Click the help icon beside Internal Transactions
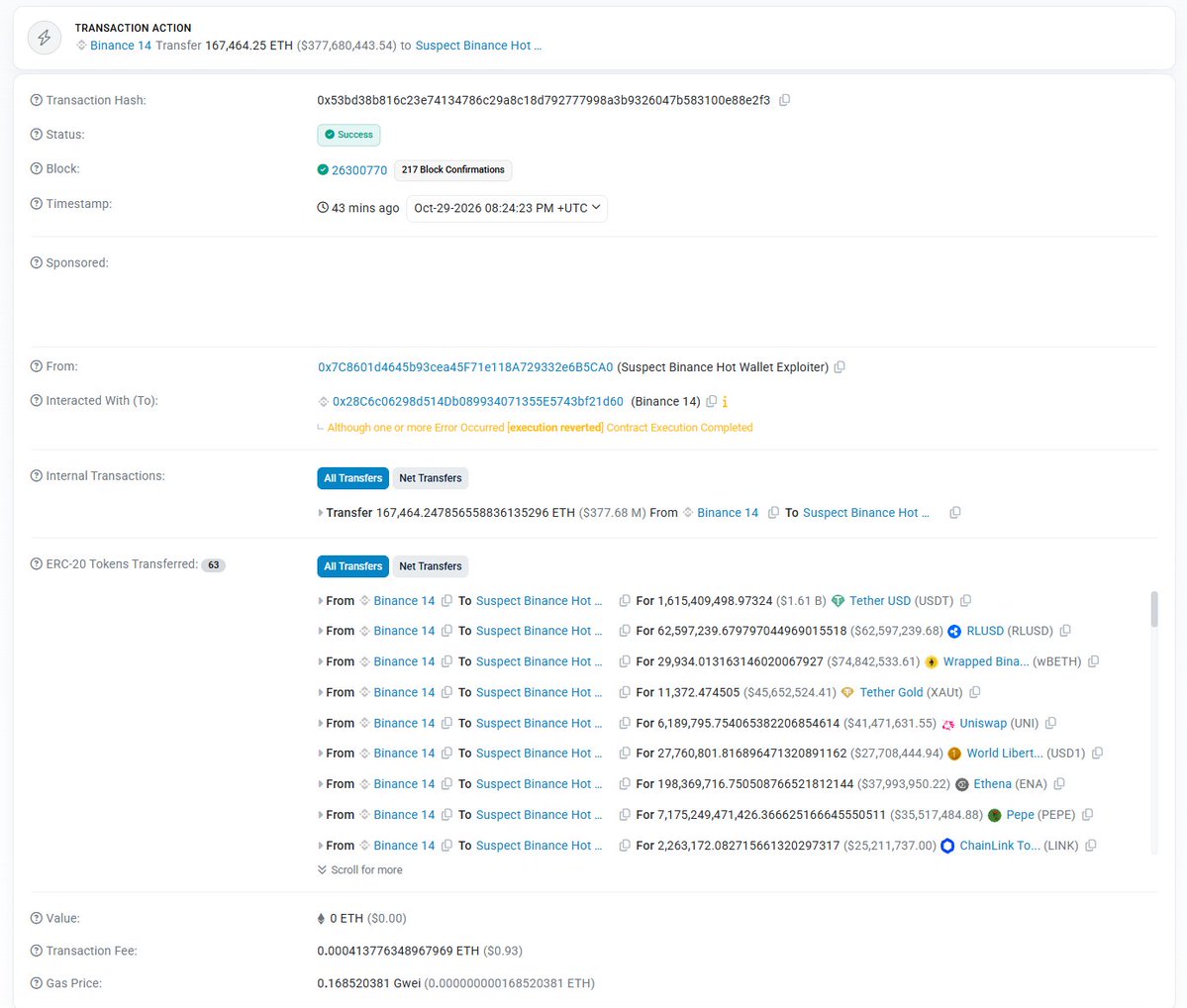1187x1008 pixels. point(37,475)
